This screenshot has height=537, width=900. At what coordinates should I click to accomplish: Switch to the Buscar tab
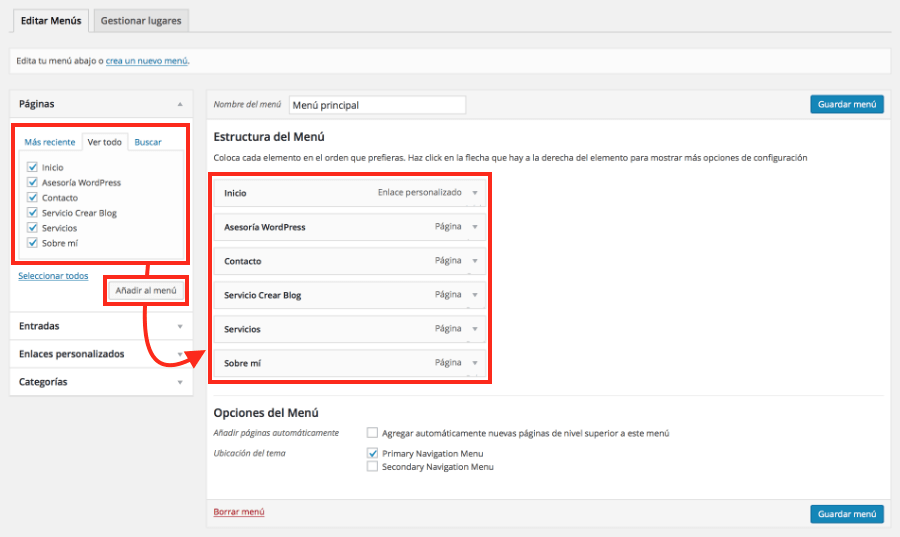pyautogui.click(x=148, y=142)
